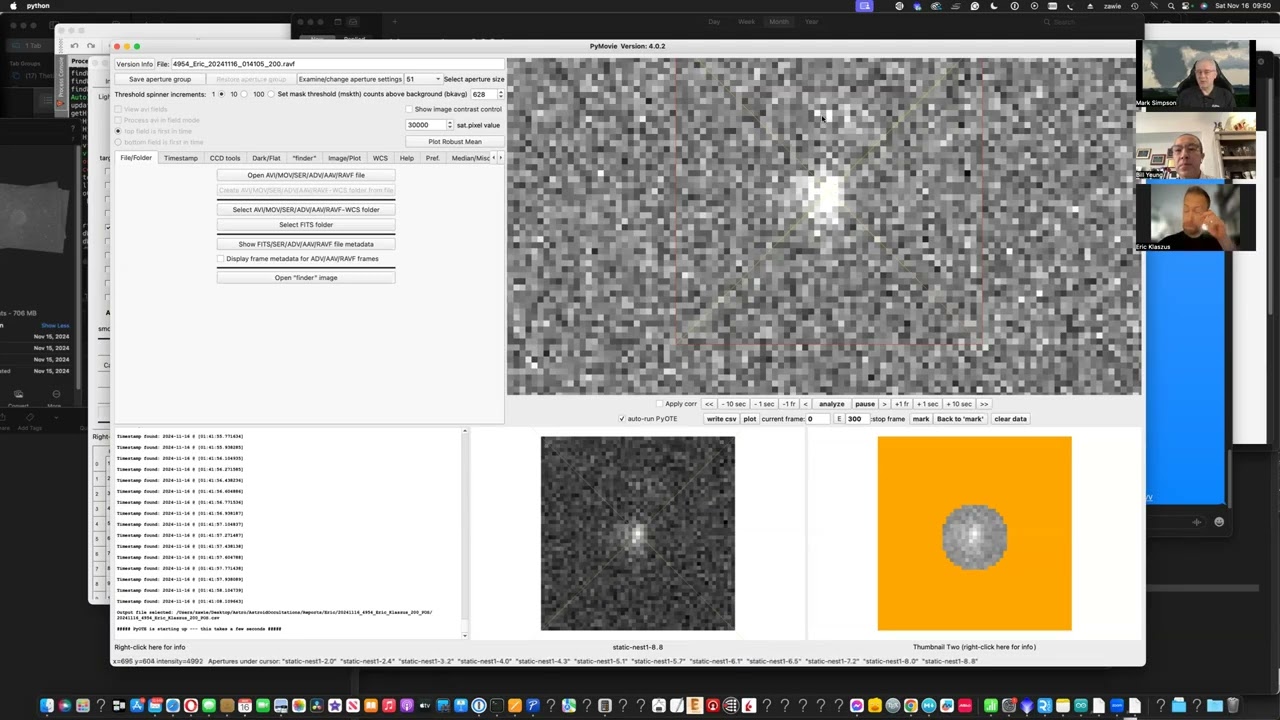This screenshot has width=1280, height=720.
Task: Open the Image/Plot tab
Action: click(x=345, y=158)
